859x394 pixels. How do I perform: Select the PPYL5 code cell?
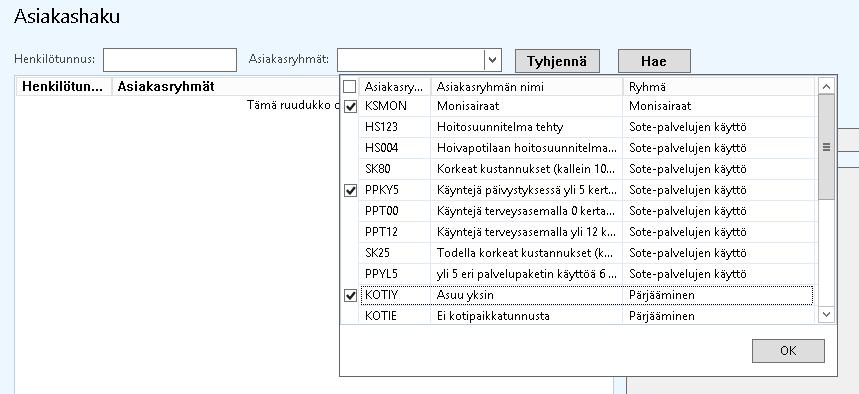pyautogui.click(x=395, y=274)
